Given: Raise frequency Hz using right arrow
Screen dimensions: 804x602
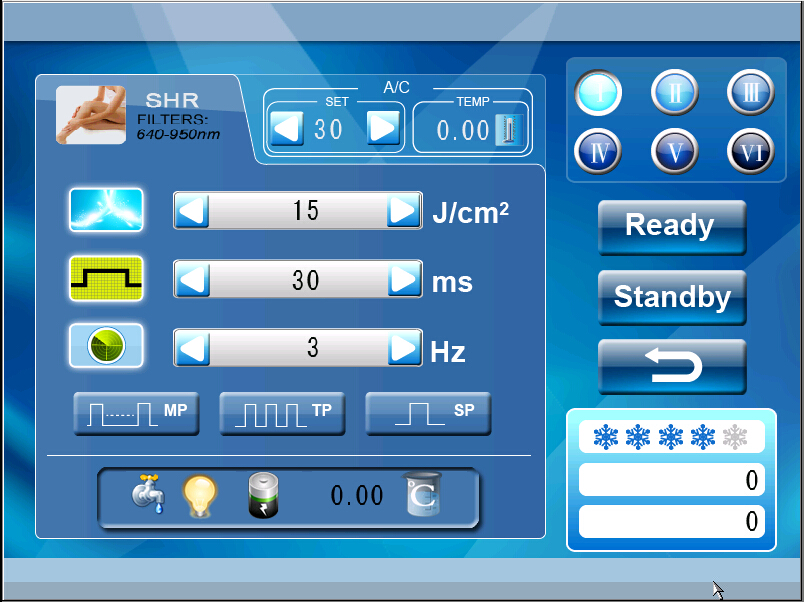Looking at the screenshot, I should (403, 348).
